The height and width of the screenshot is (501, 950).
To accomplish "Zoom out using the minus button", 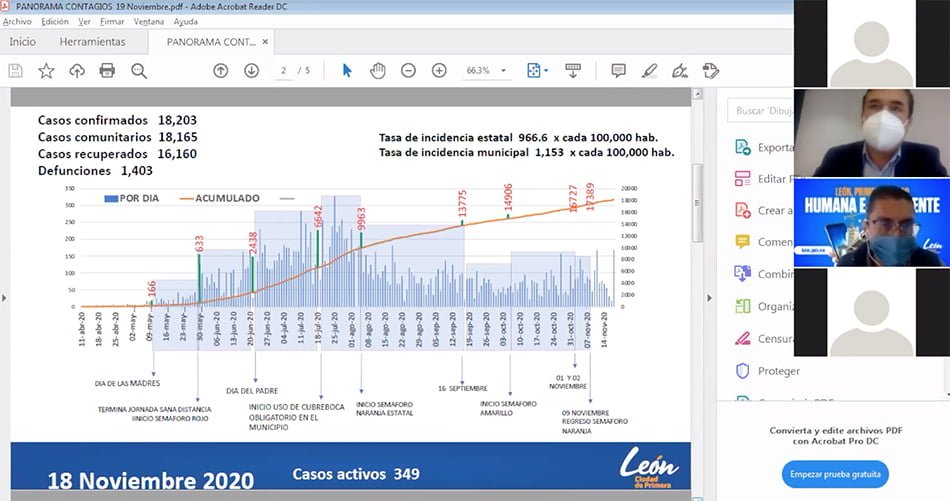I will point(408,71).
